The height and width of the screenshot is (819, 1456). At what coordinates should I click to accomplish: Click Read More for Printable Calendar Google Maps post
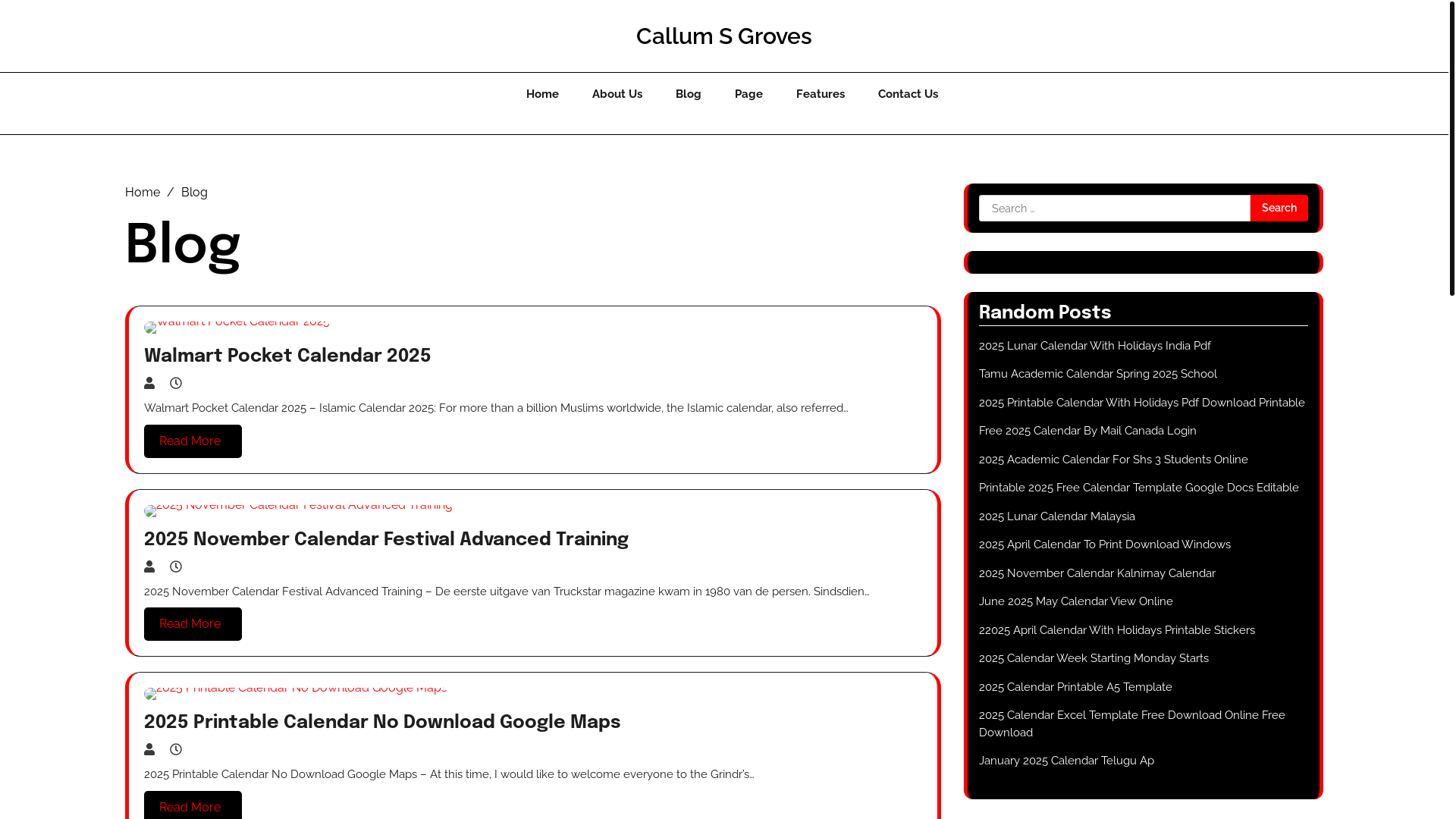[193, 805]
